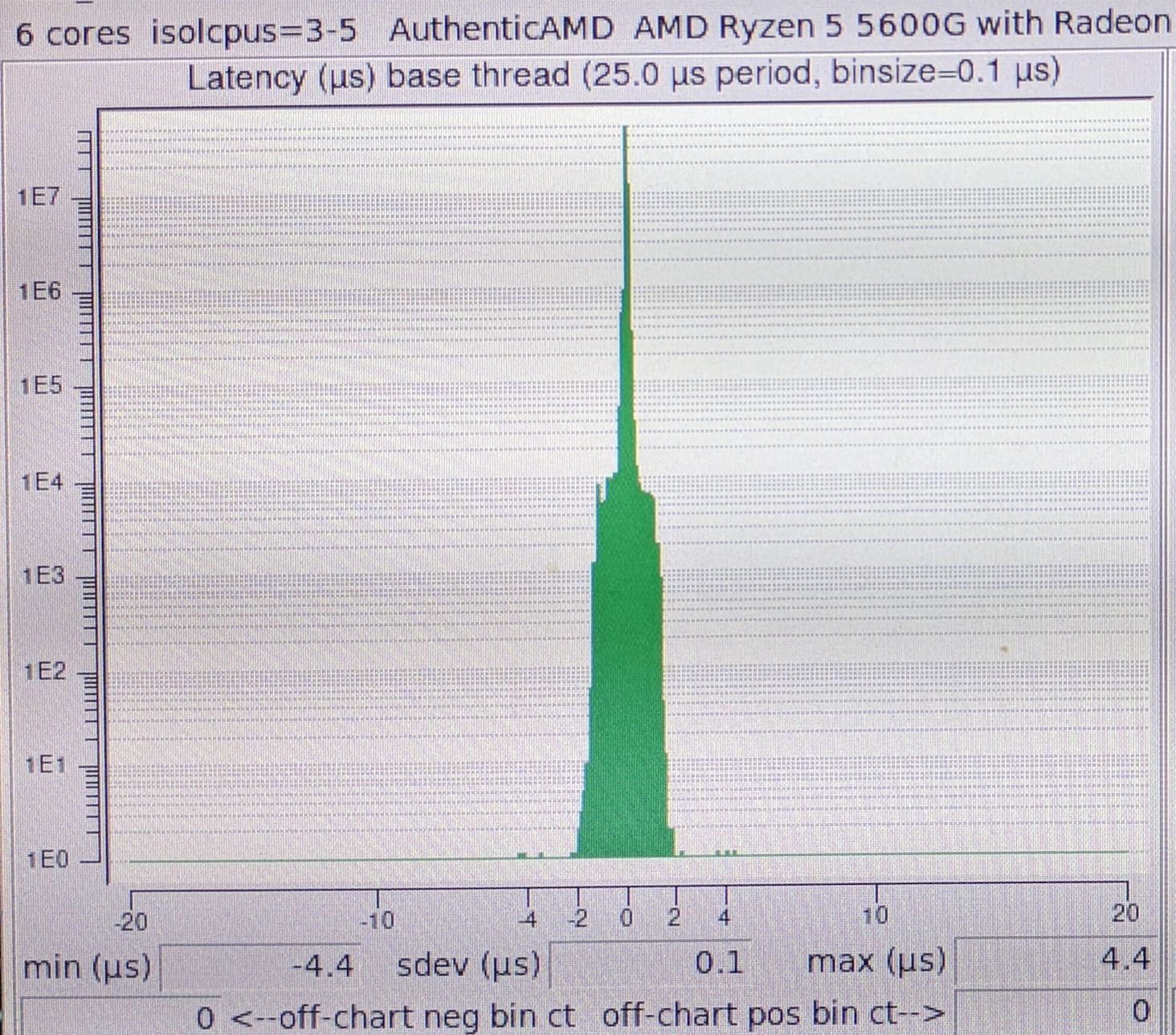This screenshot has height=1035, width=1176.
Task: Click the 'AMD Ryzen 5 5600G' CPU text
Action: pos(799,27)
